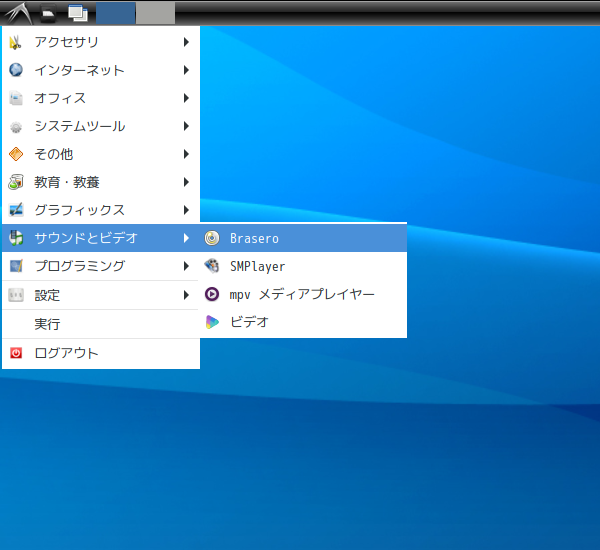This screenshot has width=600, height=550.
Task: Switch to the second gray workspace
Action: click(155, 13)
